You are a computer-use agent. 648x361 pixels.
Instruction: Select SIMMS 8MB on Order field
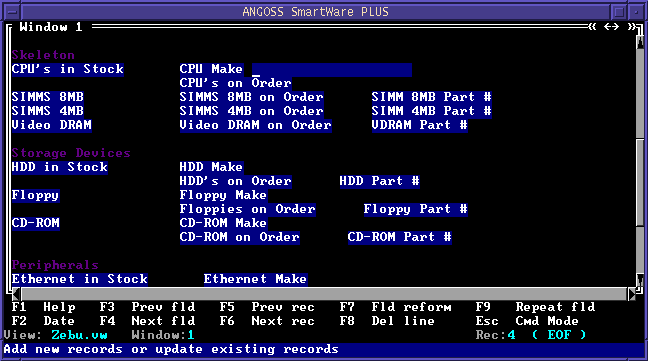point(252,97)
